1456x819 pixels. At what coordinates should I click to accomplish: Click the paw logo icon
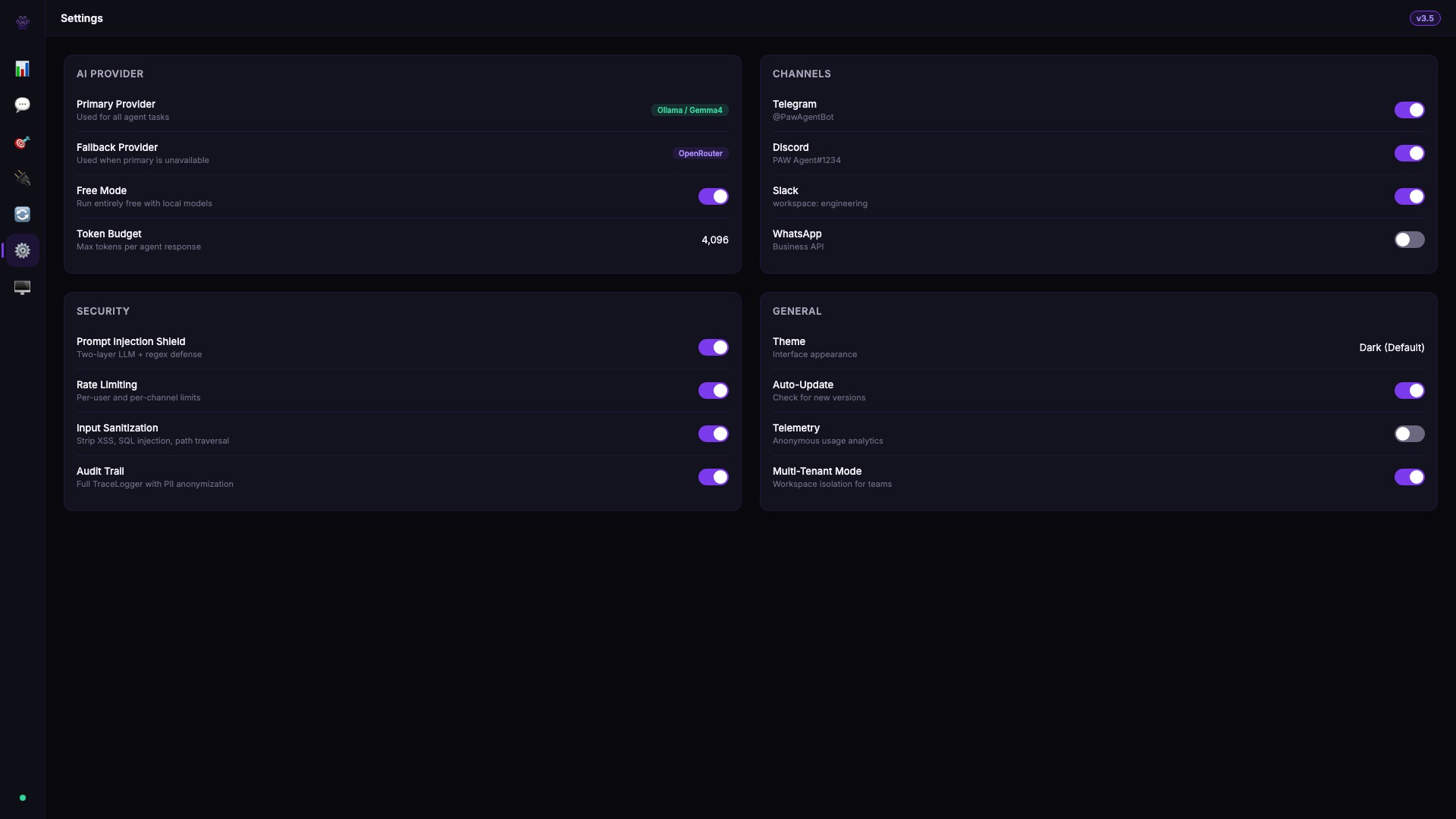[23, 22]
